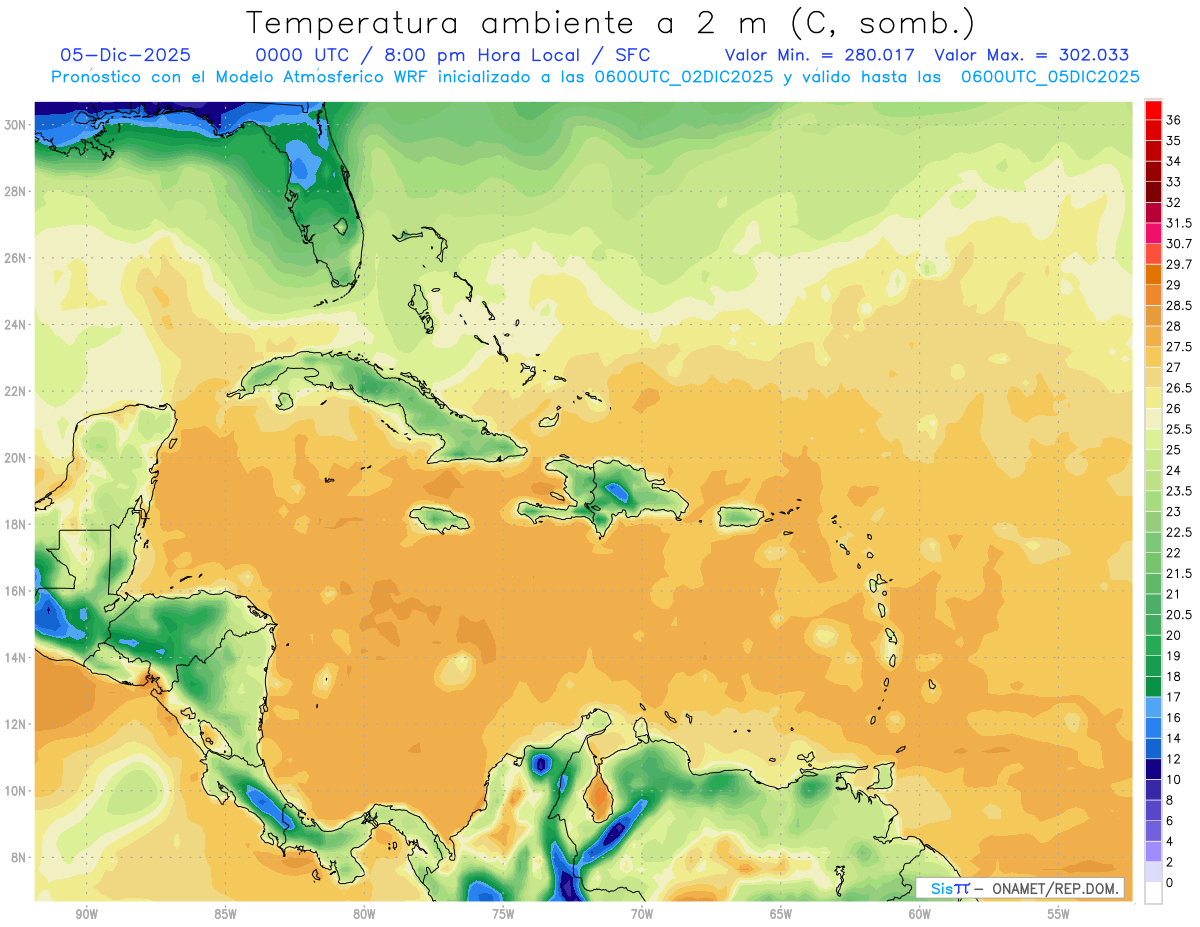1200x927 pixels.
Task: Click legend value 31.5
Action: tap(1179, 223)
